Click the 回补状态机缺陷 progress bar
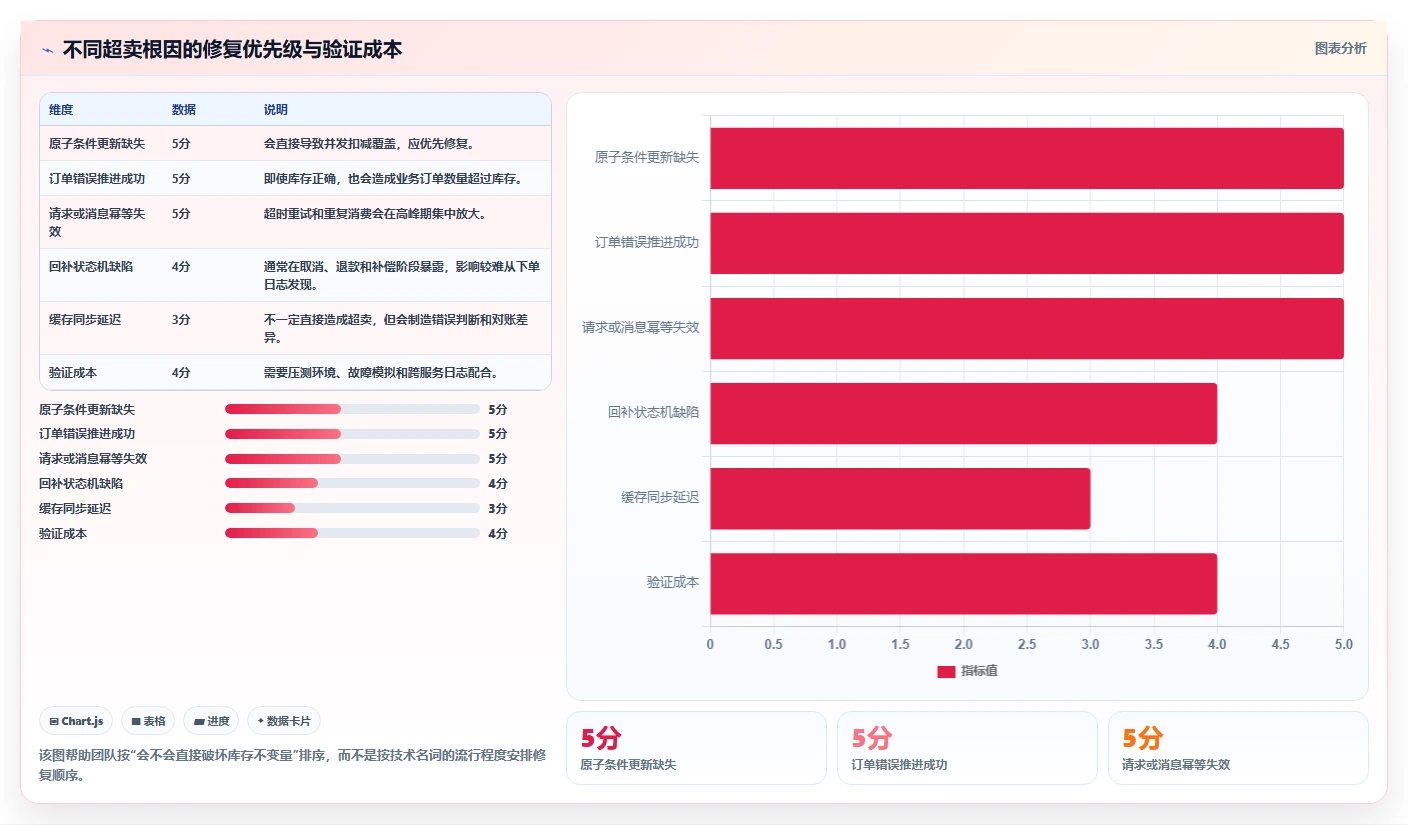This screenshot has width=1408, height=825. click(352, 483)
